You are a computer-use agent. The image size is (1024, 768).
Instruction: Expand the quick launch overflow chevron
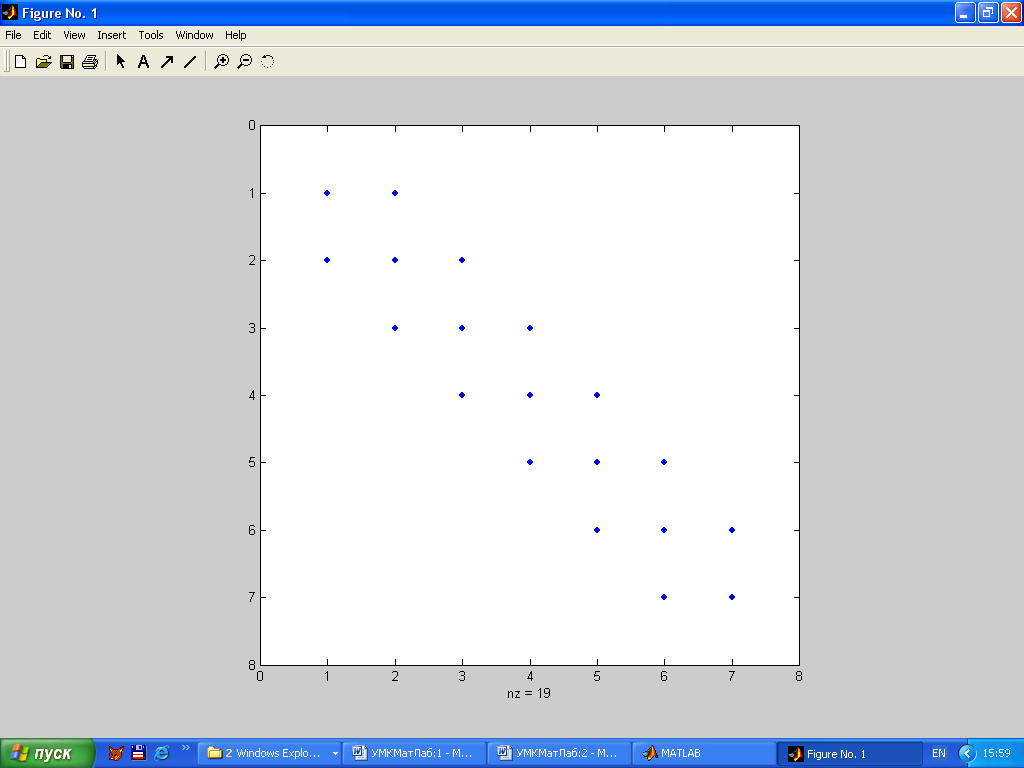point(185,747)
